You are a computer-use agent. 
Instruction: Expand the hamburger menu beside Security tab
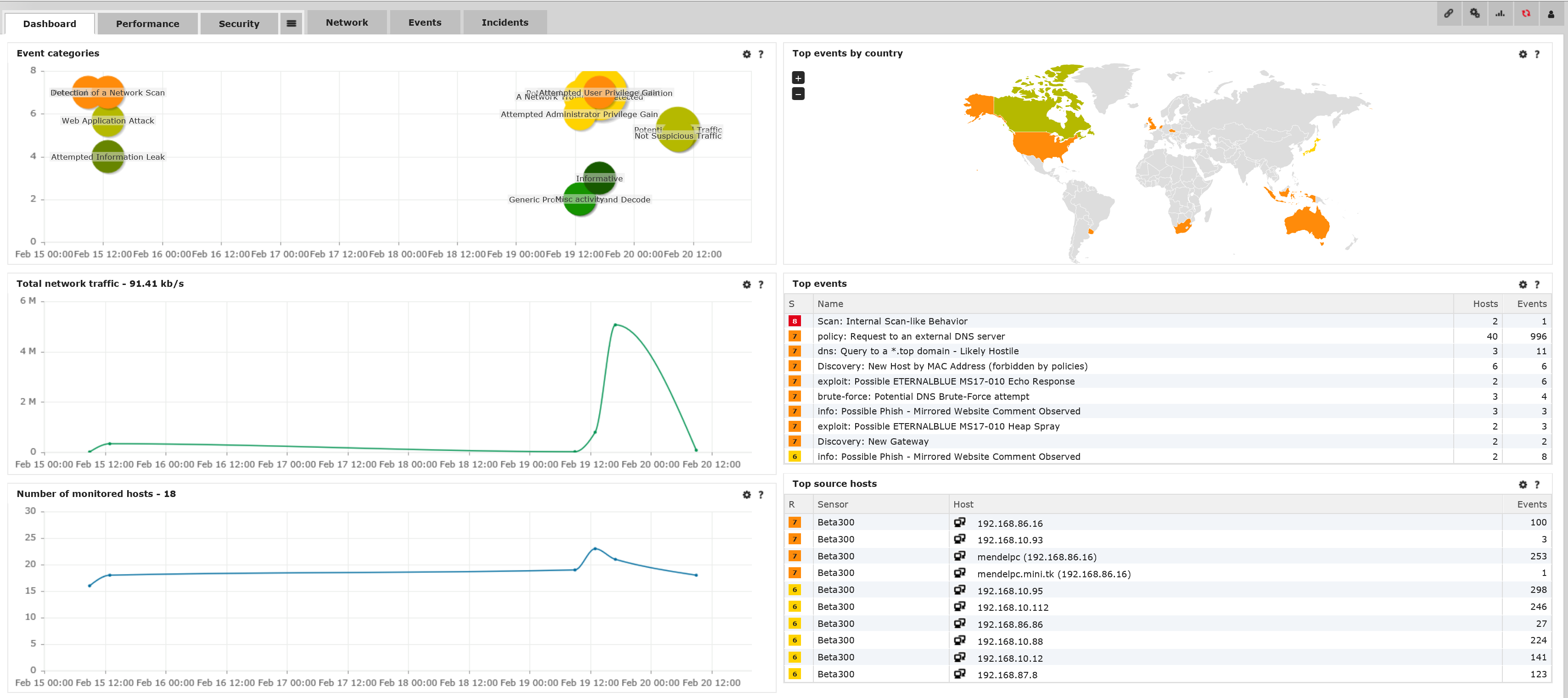[x=291, y=24]
